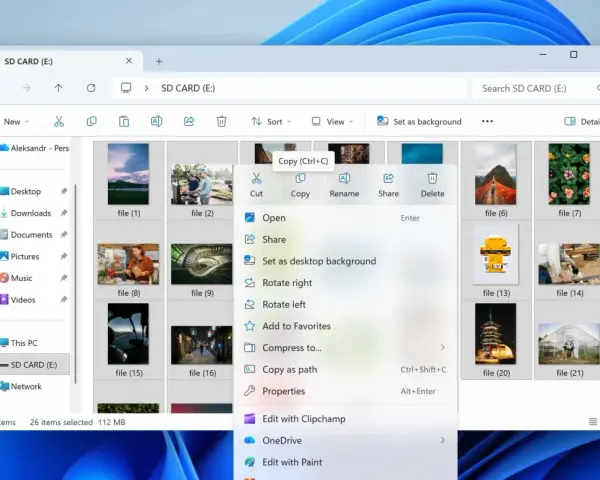The width and height of the screenshot is (600, 480).
Task: Select the file (2) thumbnail
Action: (202, 184)
